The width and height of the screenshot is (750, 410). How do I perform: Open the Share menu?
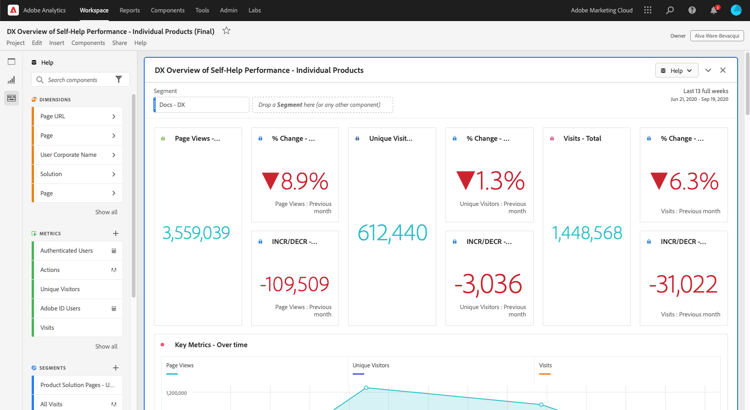tap(120, 43)
